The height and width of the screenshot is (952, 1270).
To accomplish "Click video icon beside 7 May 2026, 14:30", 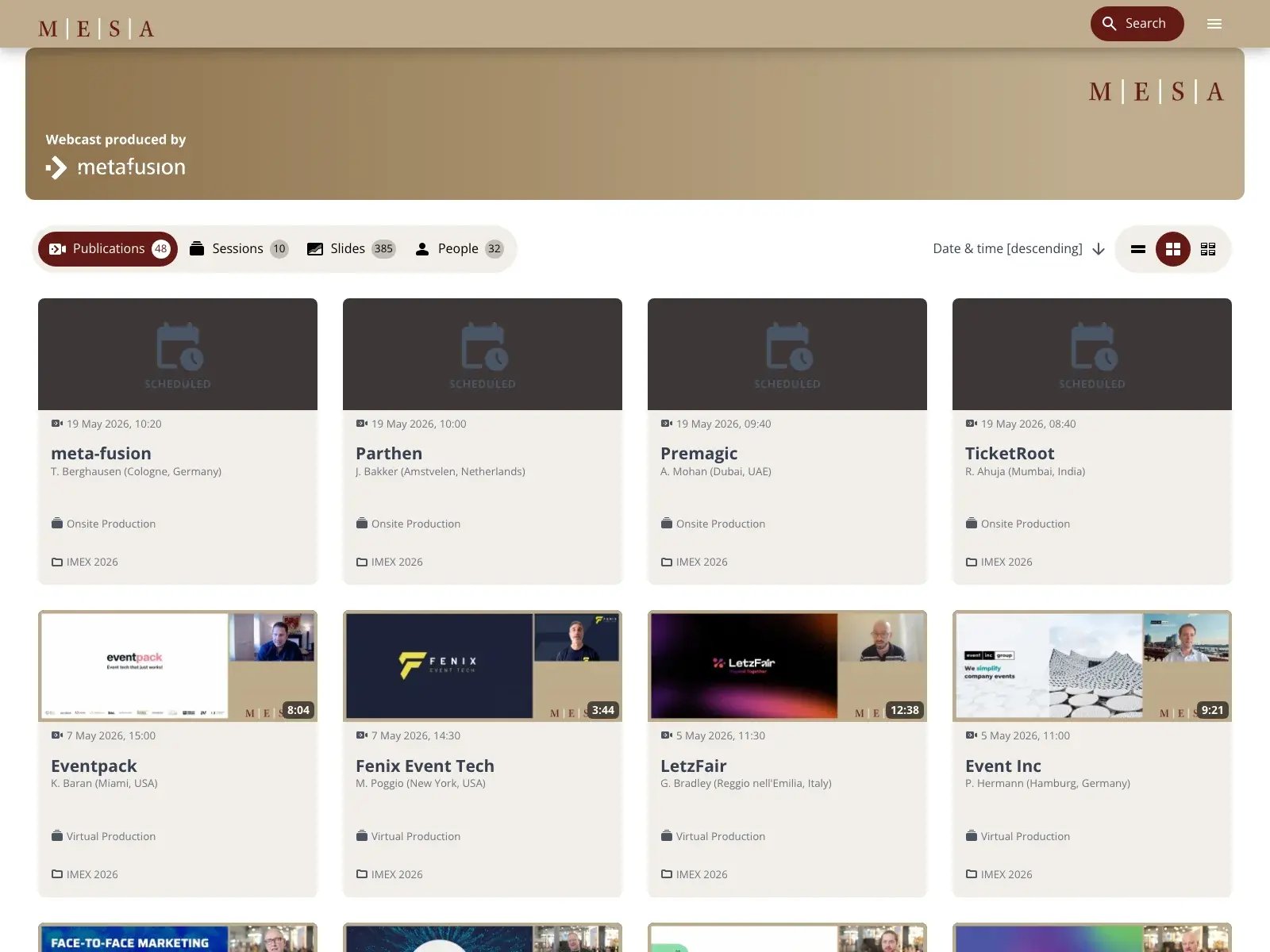I will 362,735.
